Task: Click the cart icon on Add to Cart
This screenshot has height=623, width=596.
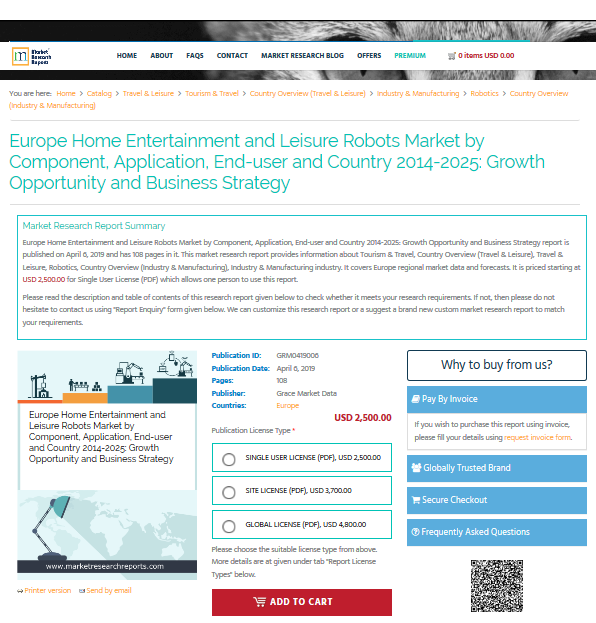Action: pos(259,602)
